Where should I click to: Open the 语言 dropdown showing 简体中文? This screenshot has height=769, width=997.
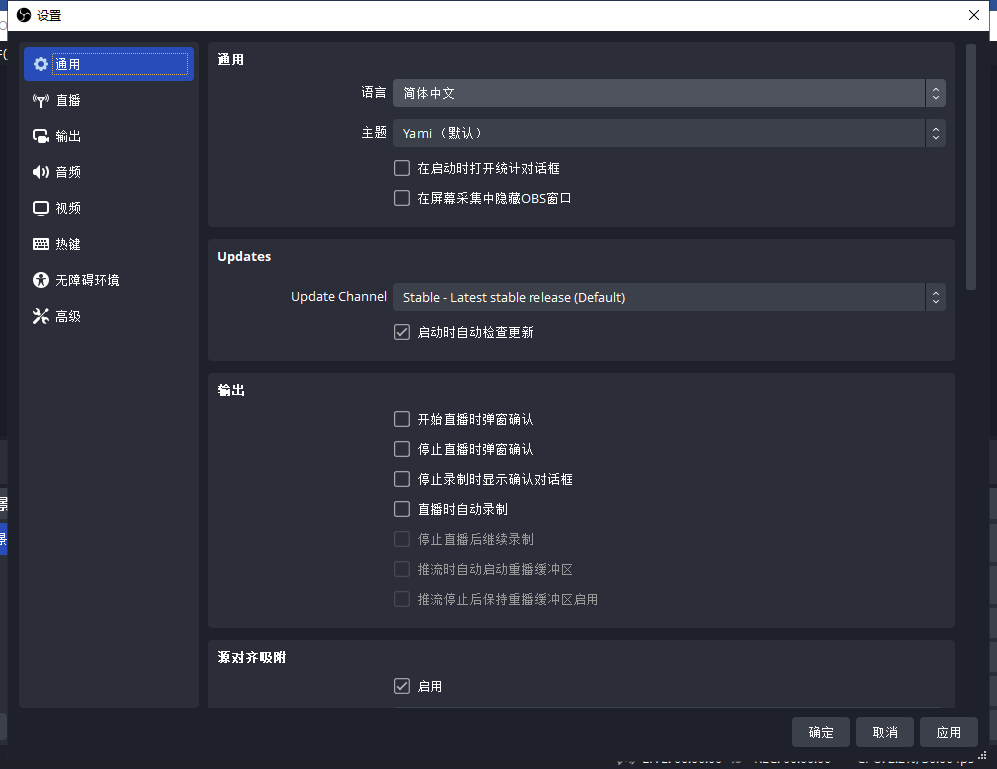click(x=668, y=93)
